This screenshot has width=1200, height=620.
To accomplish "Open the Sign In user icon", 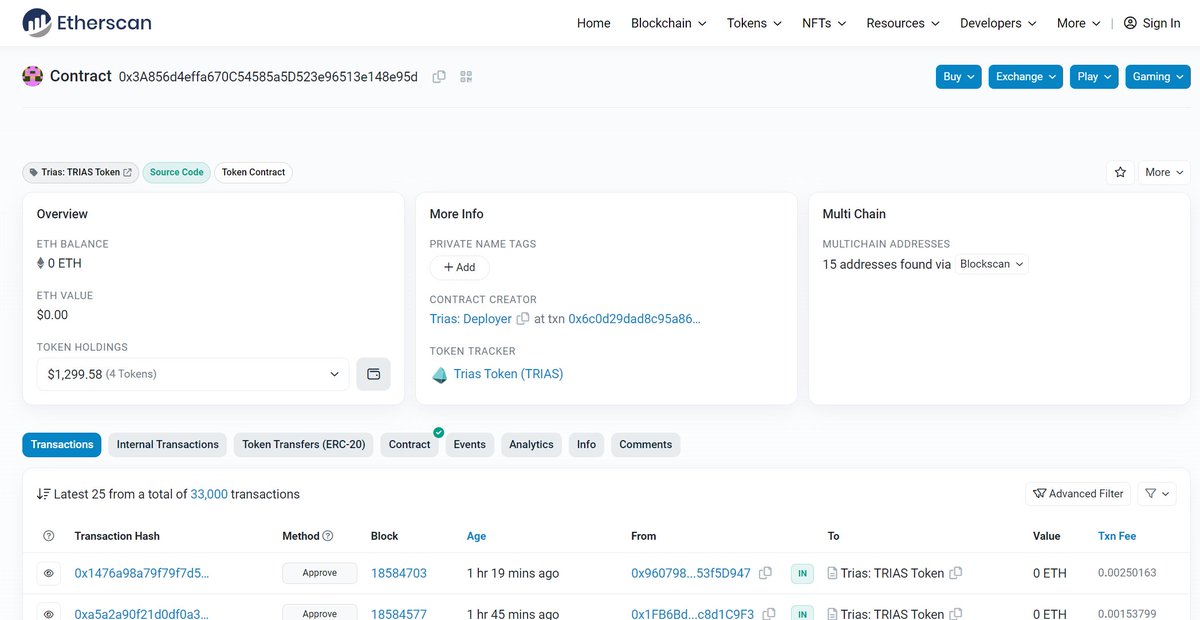I will click(x=1130, y=23).
